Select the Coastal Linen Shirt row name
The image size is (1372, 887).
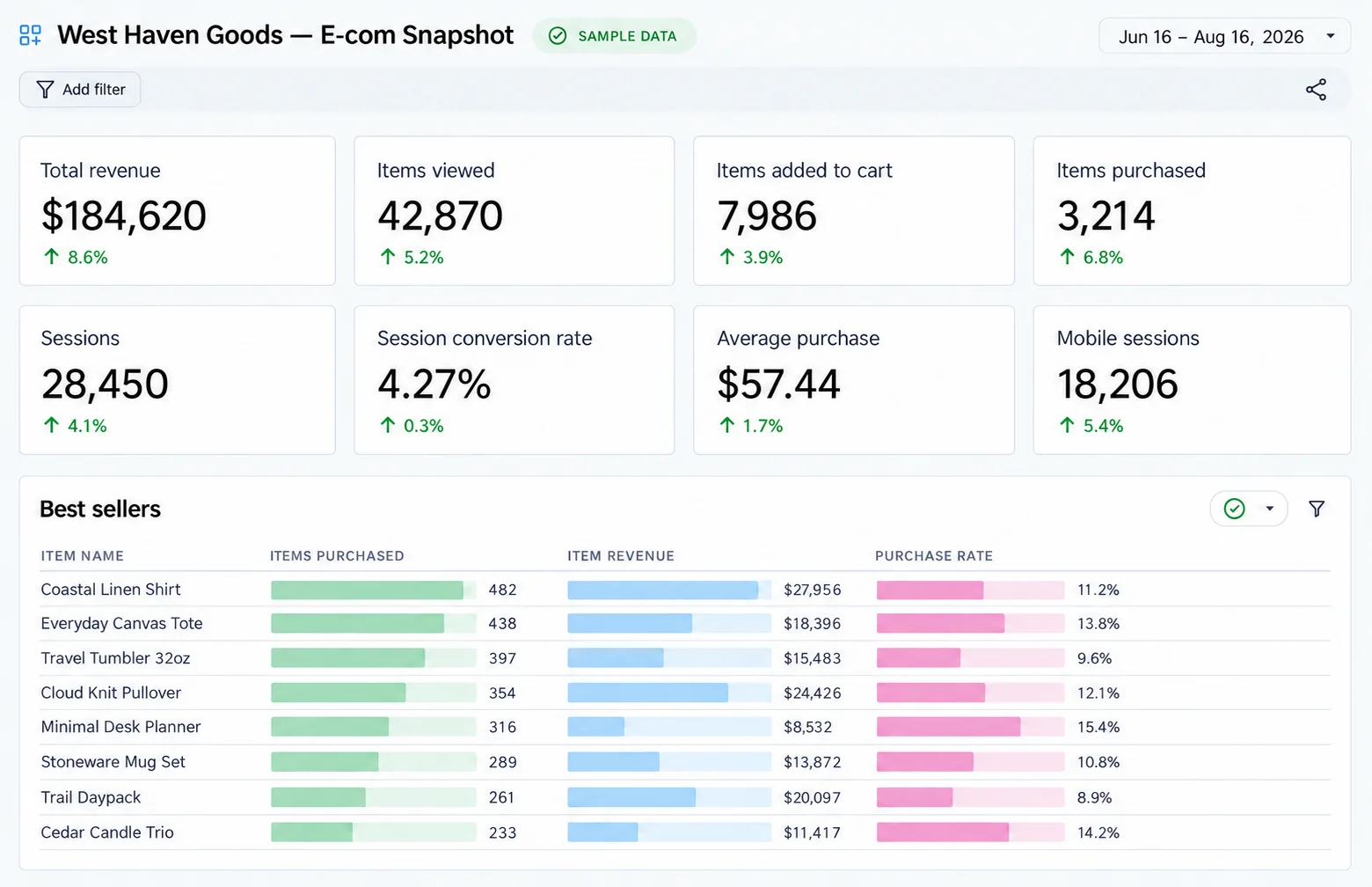point(111,590)
